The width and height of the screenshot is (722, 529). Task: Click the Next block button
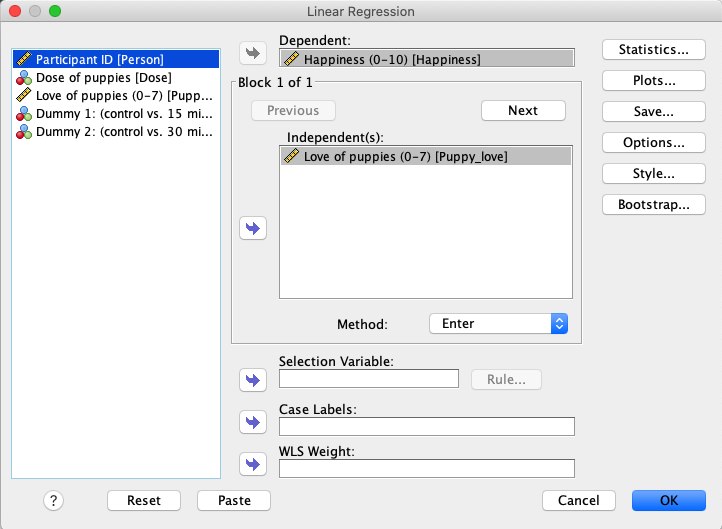tap(523, 110)
